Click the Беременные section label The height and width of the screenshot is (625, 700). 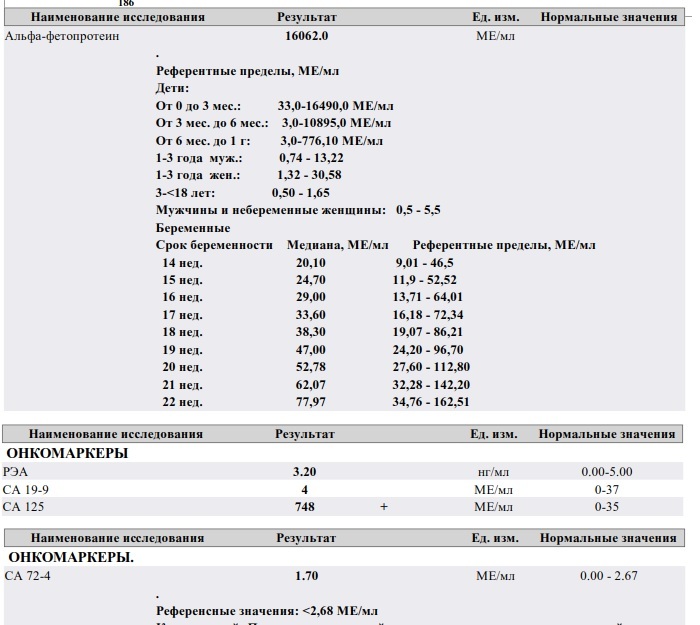[193, 228]
